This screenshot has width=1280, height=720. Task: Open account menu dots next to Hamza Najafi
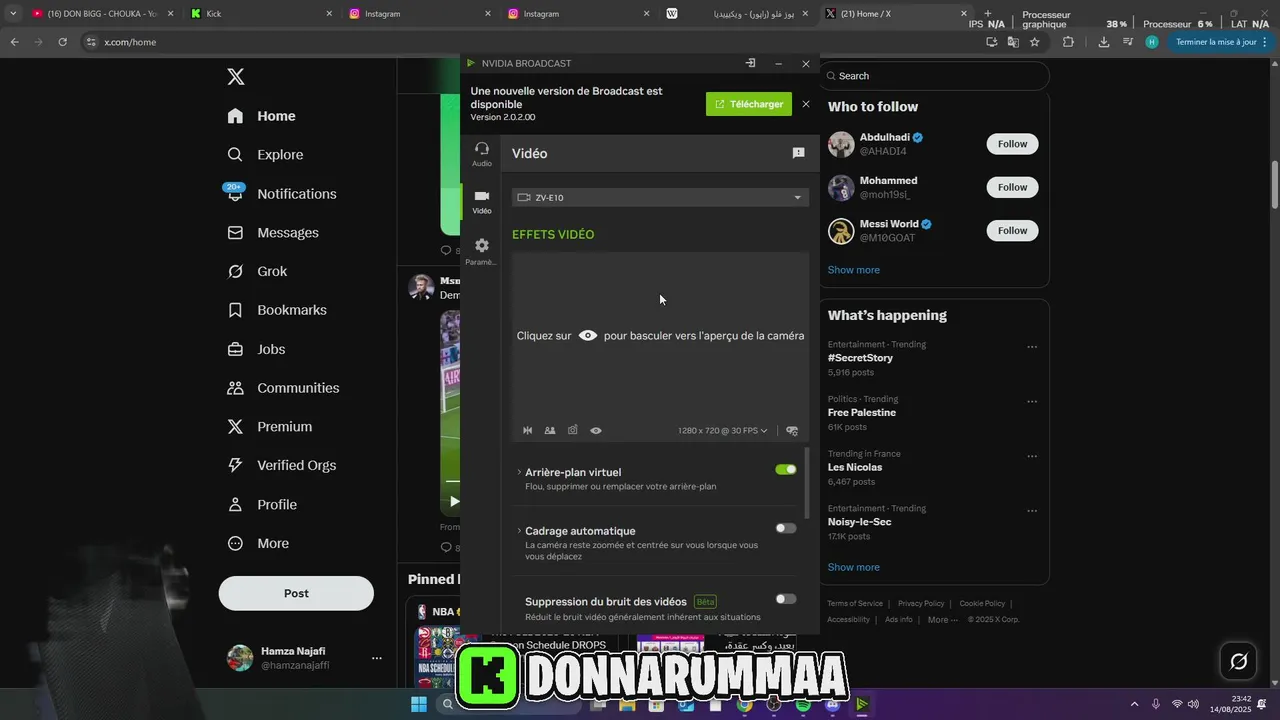(377, 658)
